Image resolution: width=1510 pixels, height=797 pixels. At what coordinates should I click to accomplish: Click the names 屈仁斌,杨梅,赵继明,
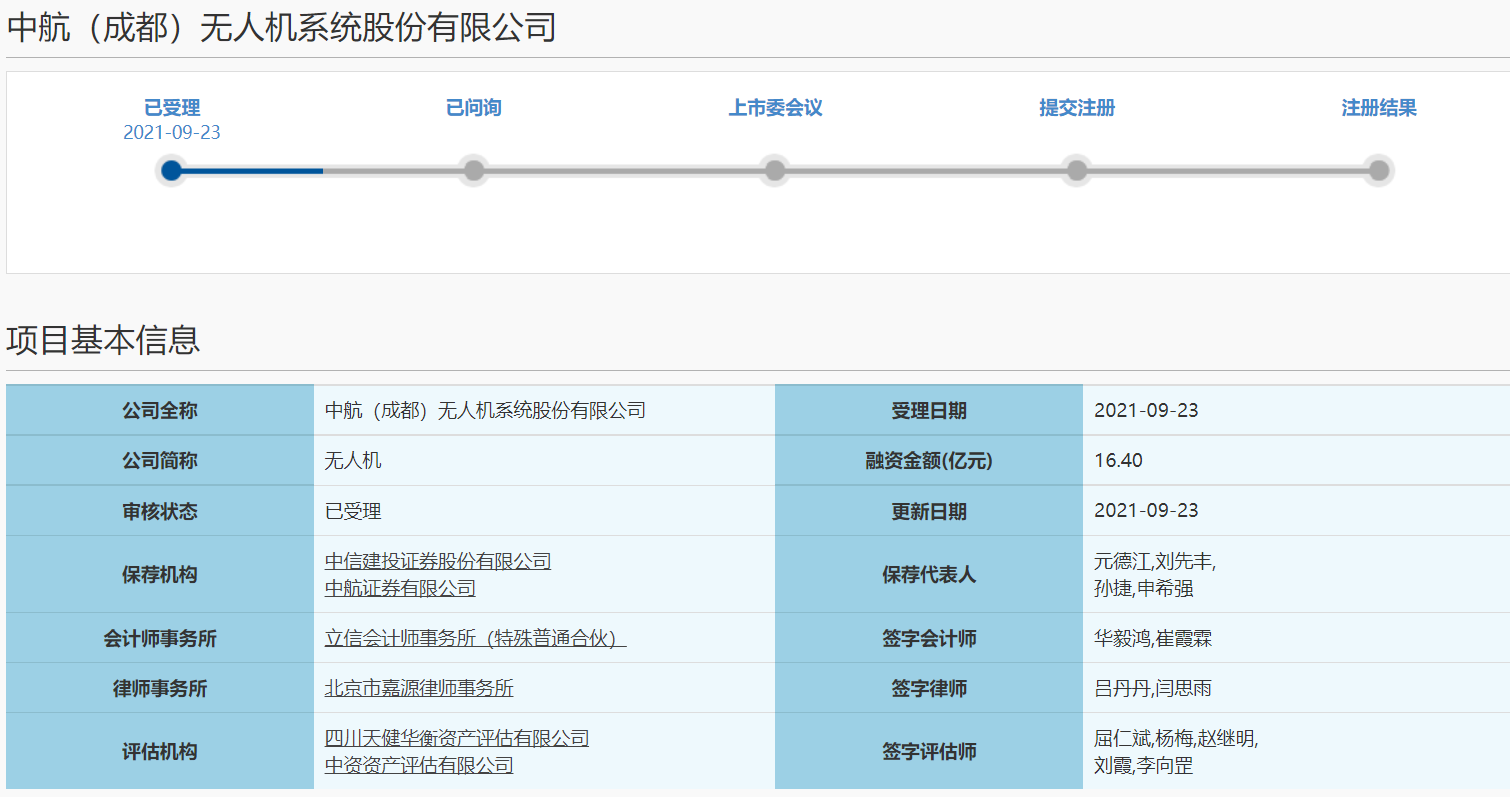click(1176, 738)
